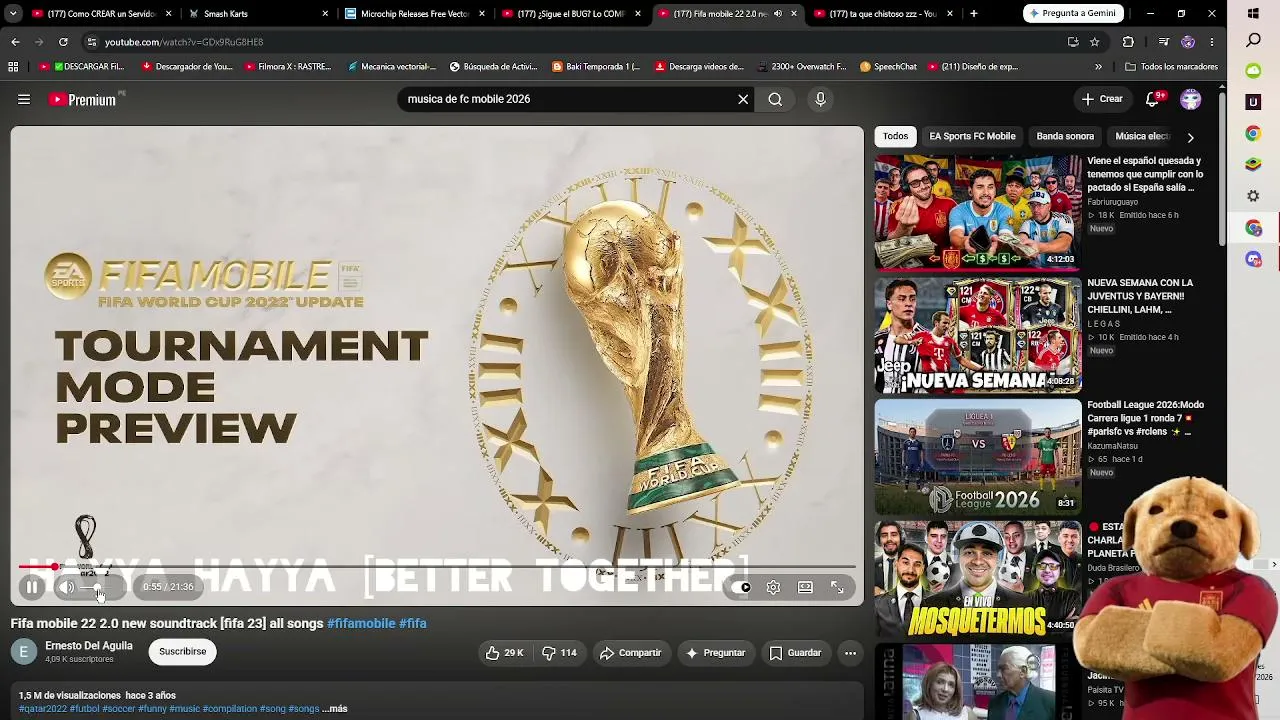Switch to the Smash Karts tab
The image size is (1280, 720).
coord(257,14)
